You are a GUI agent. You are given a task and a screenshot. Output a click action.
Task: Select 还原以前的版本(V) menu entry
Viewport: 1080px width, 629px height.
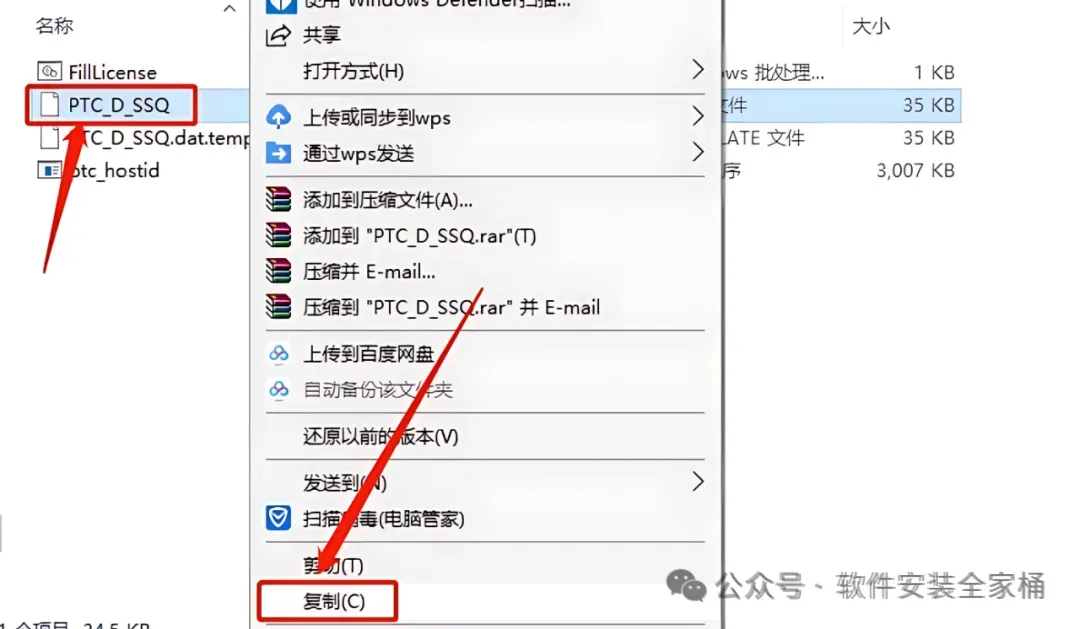tap(381, 436)
